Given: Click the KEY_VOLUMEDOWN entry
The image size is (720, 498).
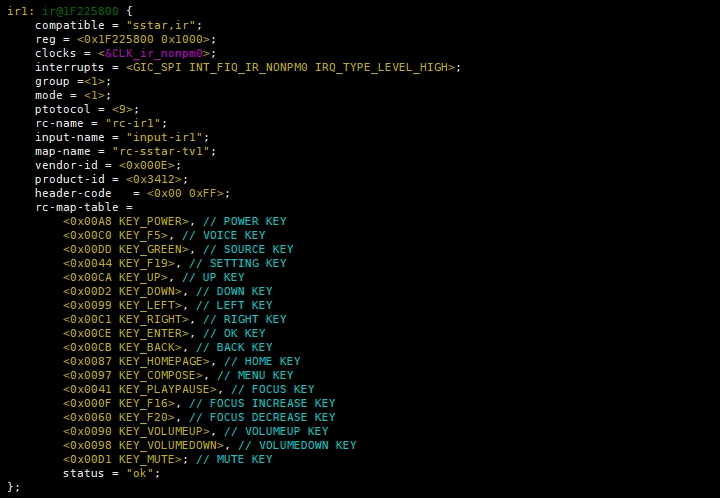Looking at the screenshot, I should pyautogui.click(x=168, y=445).
